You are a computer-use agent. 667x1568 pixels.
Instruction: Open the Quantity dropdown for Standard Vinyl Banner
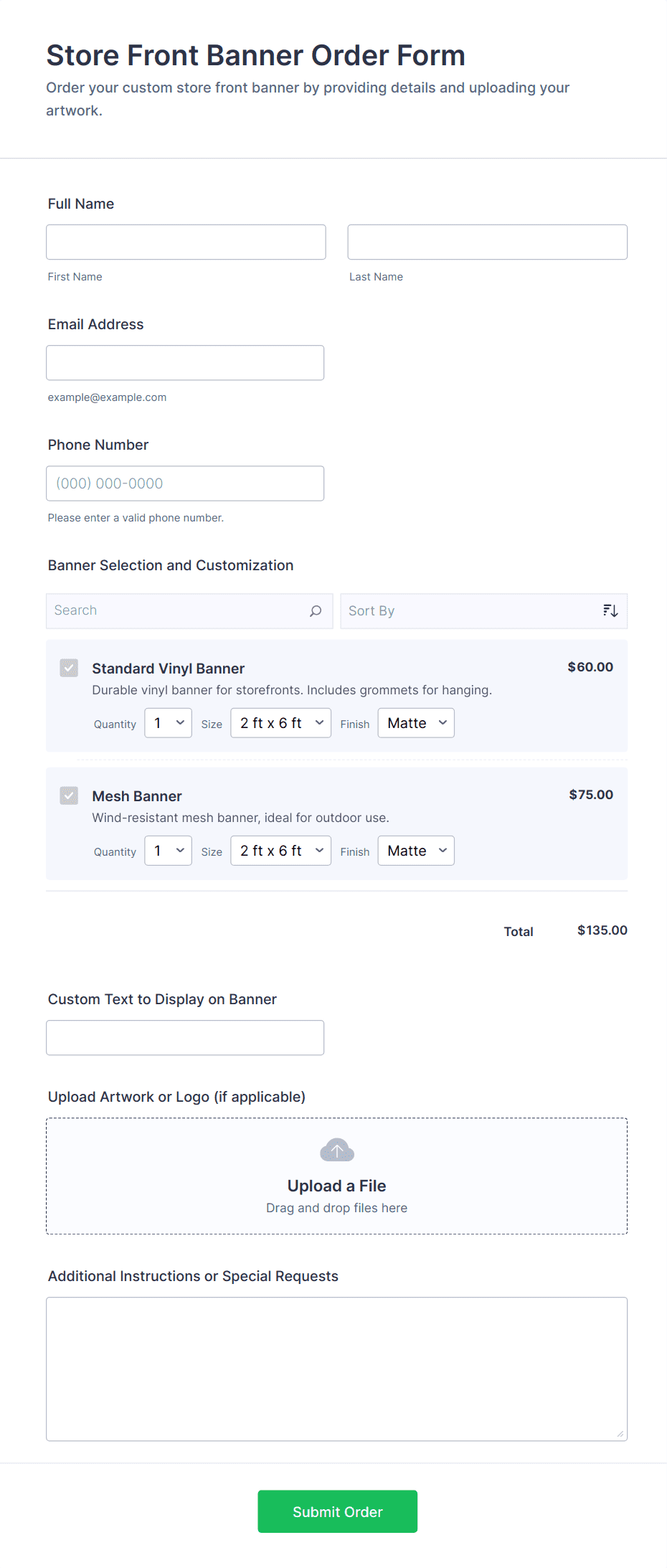[x=168, y=722]
